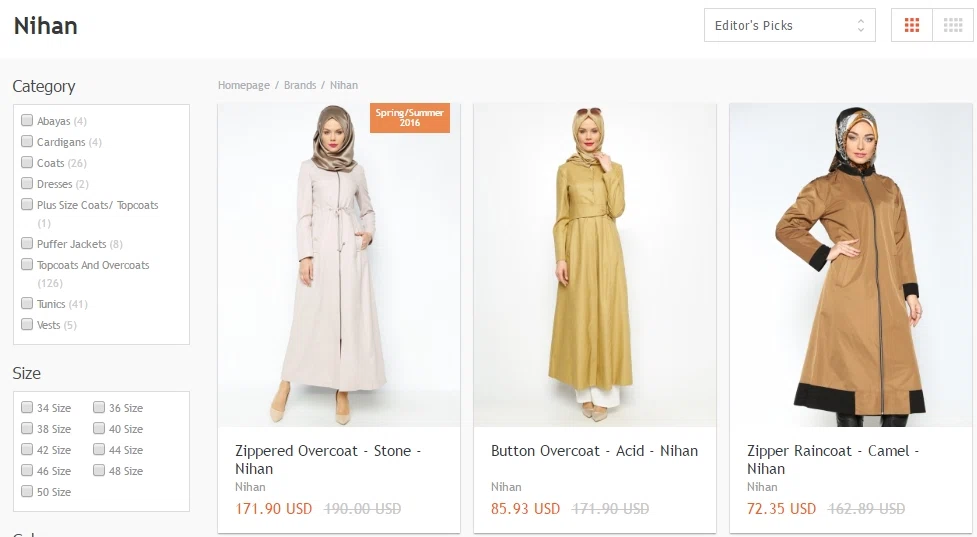The height and width of the screenshot is (537, 977).
Task: Enable the Puffer Jackets filter
Action: tap(27, 244)
